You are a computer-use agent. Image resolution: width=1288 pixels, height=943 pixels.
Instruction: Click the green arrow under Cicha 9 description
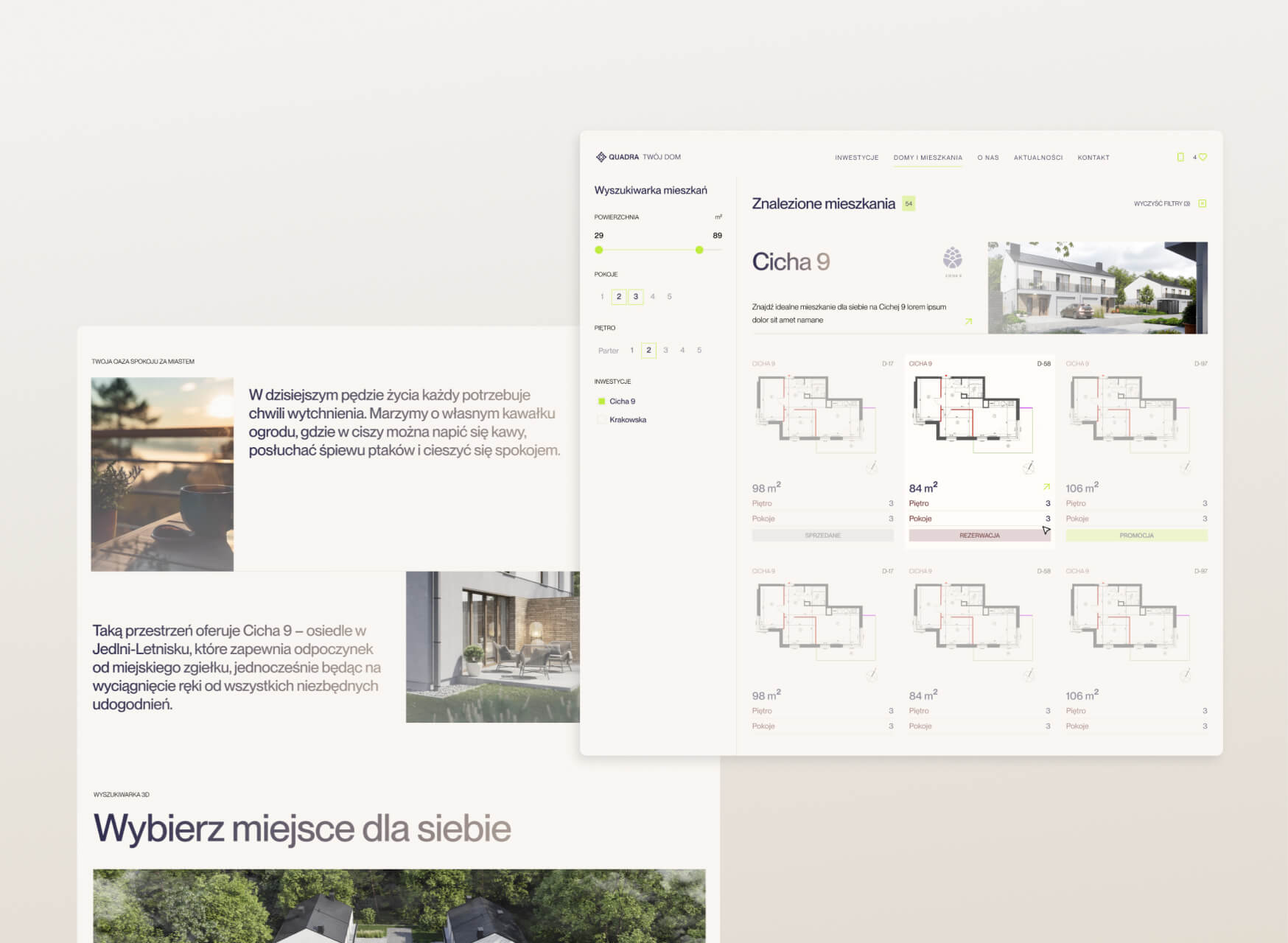click(x=968, y=321)
